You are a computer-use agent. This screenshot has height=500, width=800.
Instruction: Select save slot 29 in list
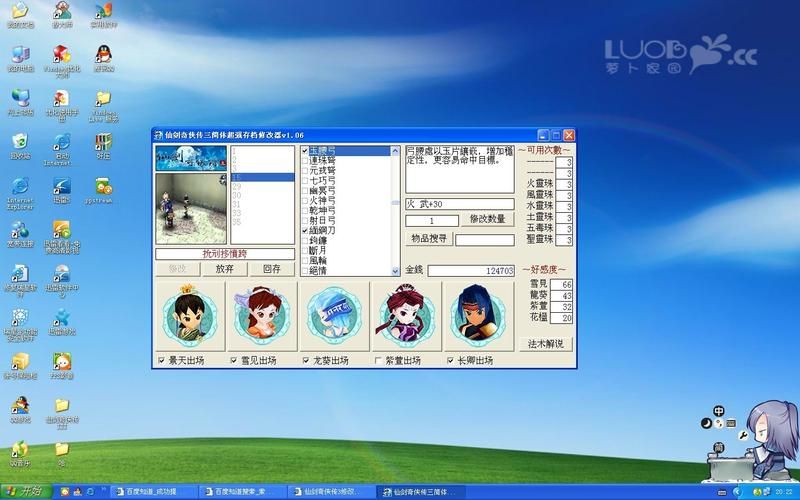pos(262,187)
